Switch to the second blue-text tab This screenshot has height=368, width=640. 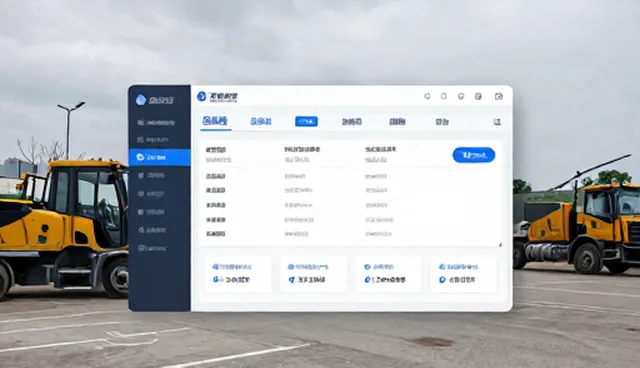261,122
